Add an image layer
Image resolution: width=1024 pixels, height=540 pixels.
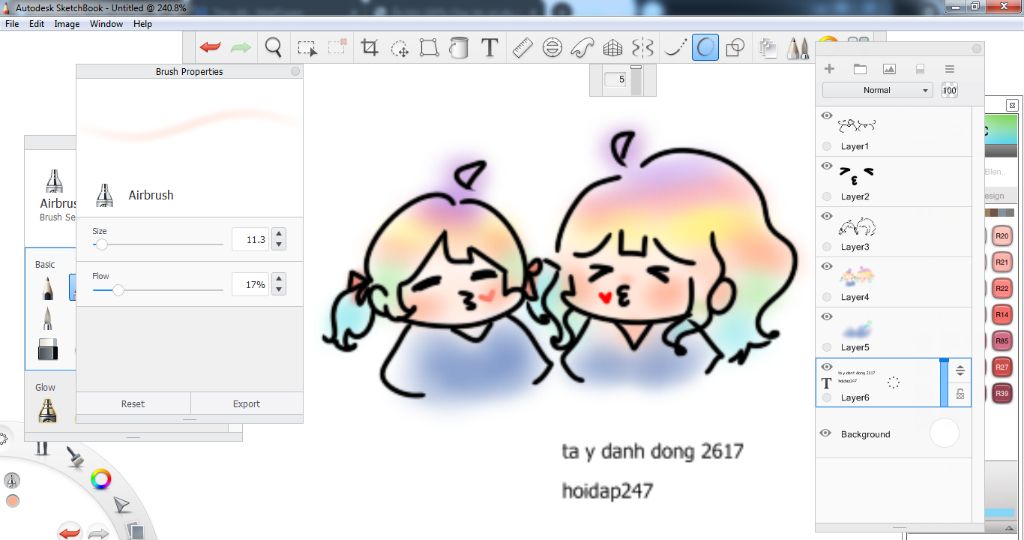tap(889, 69)
